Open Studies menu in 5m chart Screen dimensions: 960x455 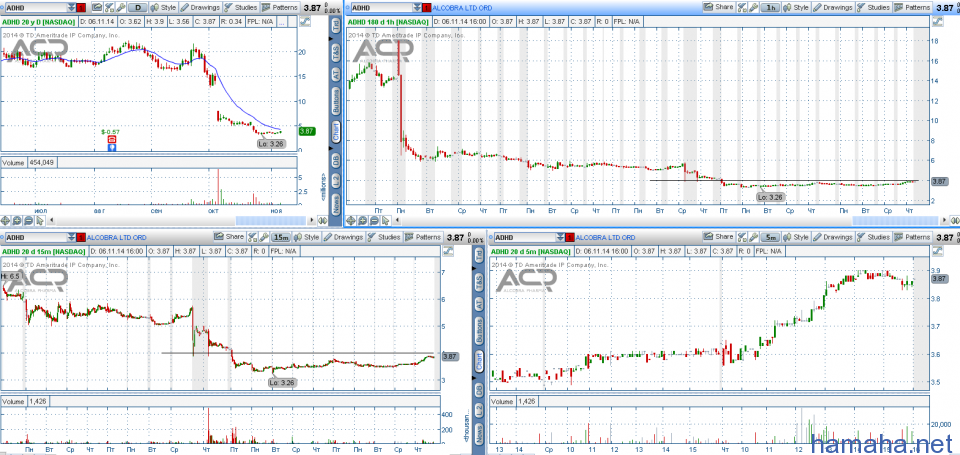coord(873,236)
